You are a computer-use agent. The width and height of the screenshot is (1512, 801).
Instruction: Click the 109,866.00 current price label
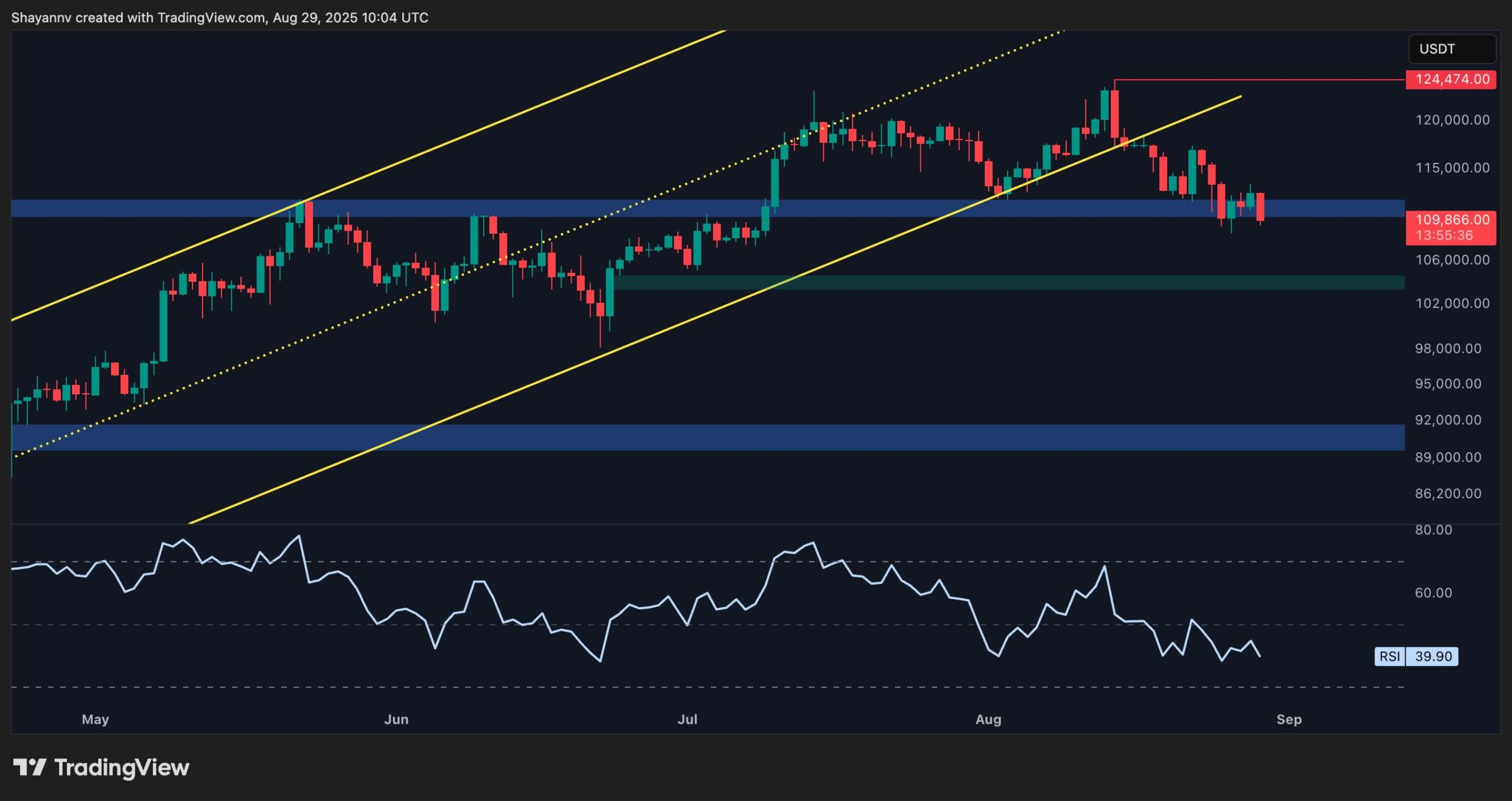click(1451, 220)
